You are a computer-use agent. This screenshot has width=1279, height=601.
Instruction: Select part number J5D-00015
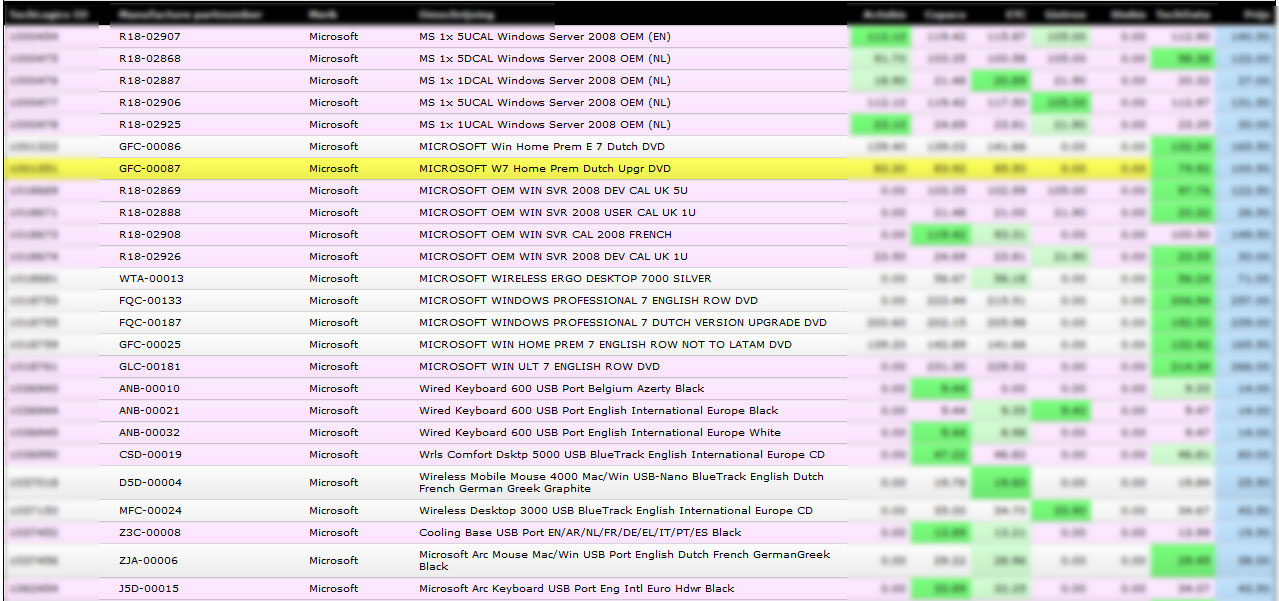(x=149, y=589)
